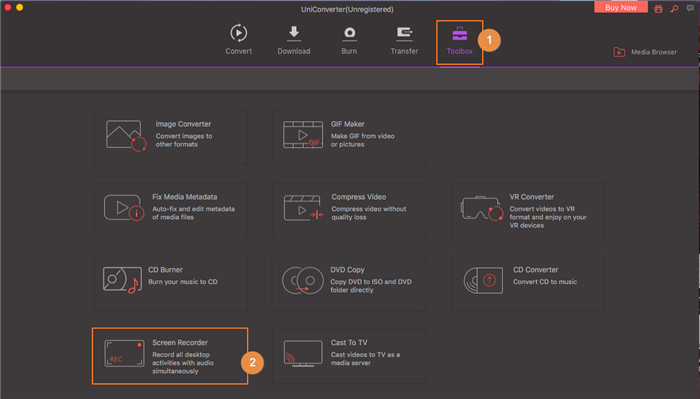
Task: Click the Cast To TV monitor icon
Action: pos(303,353)
